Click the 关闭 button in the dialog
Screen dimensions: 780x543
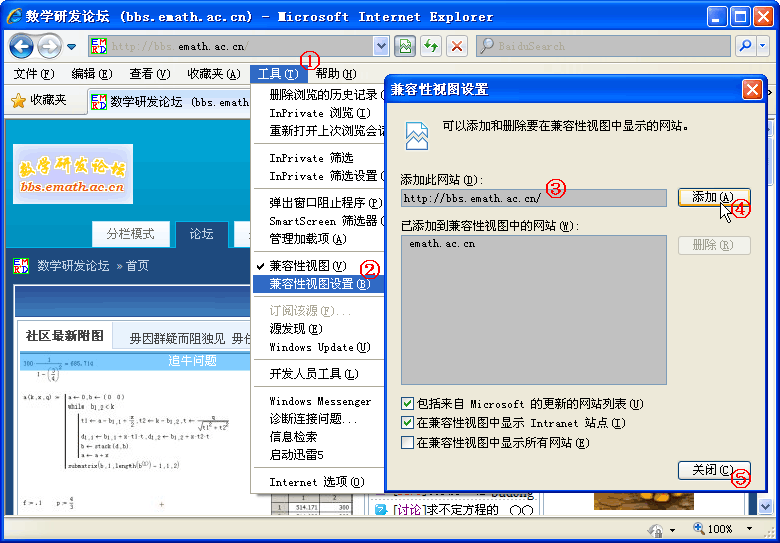click(x=713, y=470)
